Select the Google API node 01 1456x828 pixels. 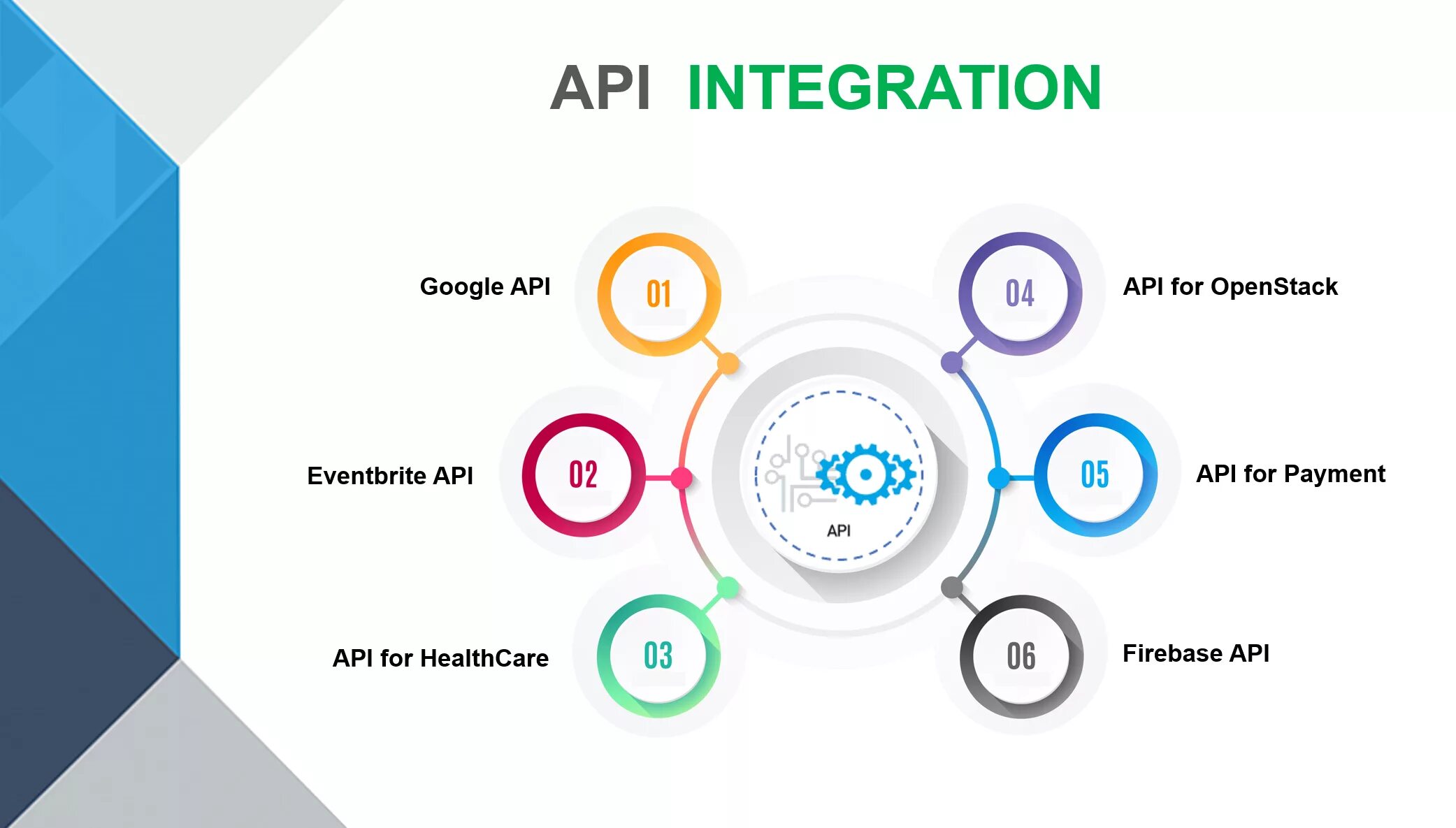tap(657, 289)
